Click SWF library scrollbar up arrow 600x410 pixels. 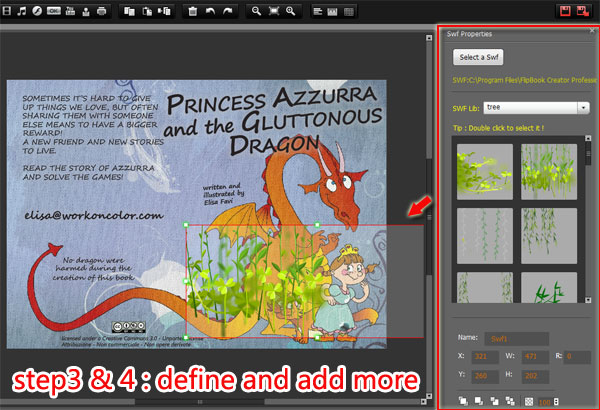click(x=588, y=139)
